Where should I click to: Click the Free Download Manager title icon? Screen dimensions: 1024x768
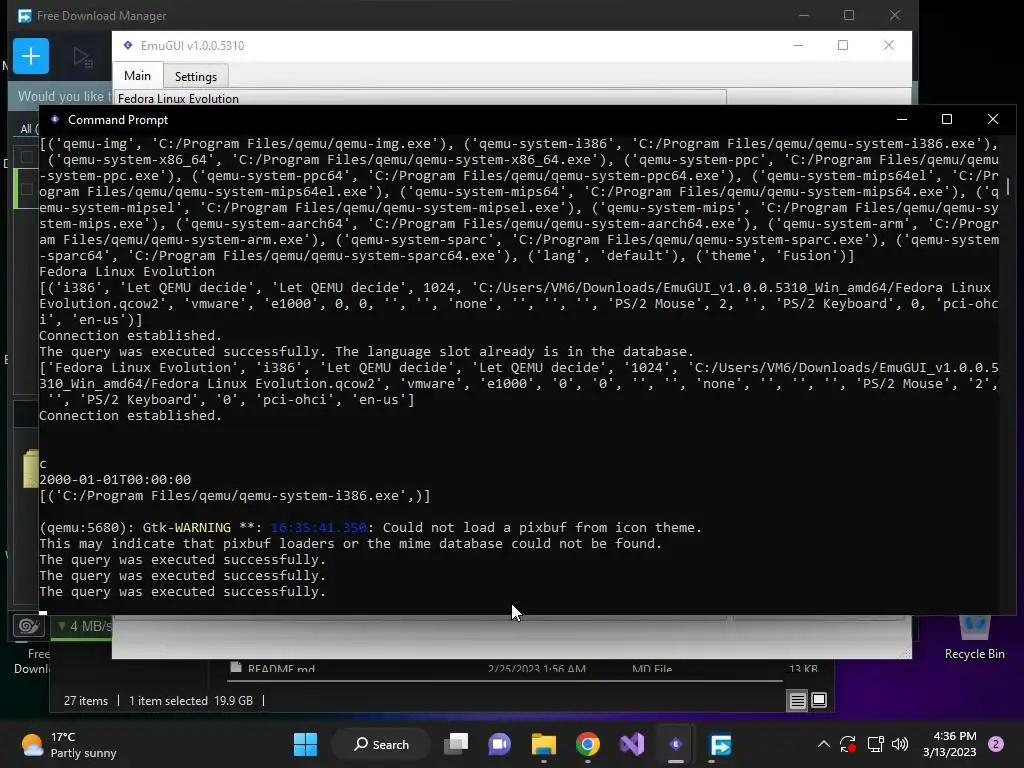pyautogui.click(x=25, y=16)
